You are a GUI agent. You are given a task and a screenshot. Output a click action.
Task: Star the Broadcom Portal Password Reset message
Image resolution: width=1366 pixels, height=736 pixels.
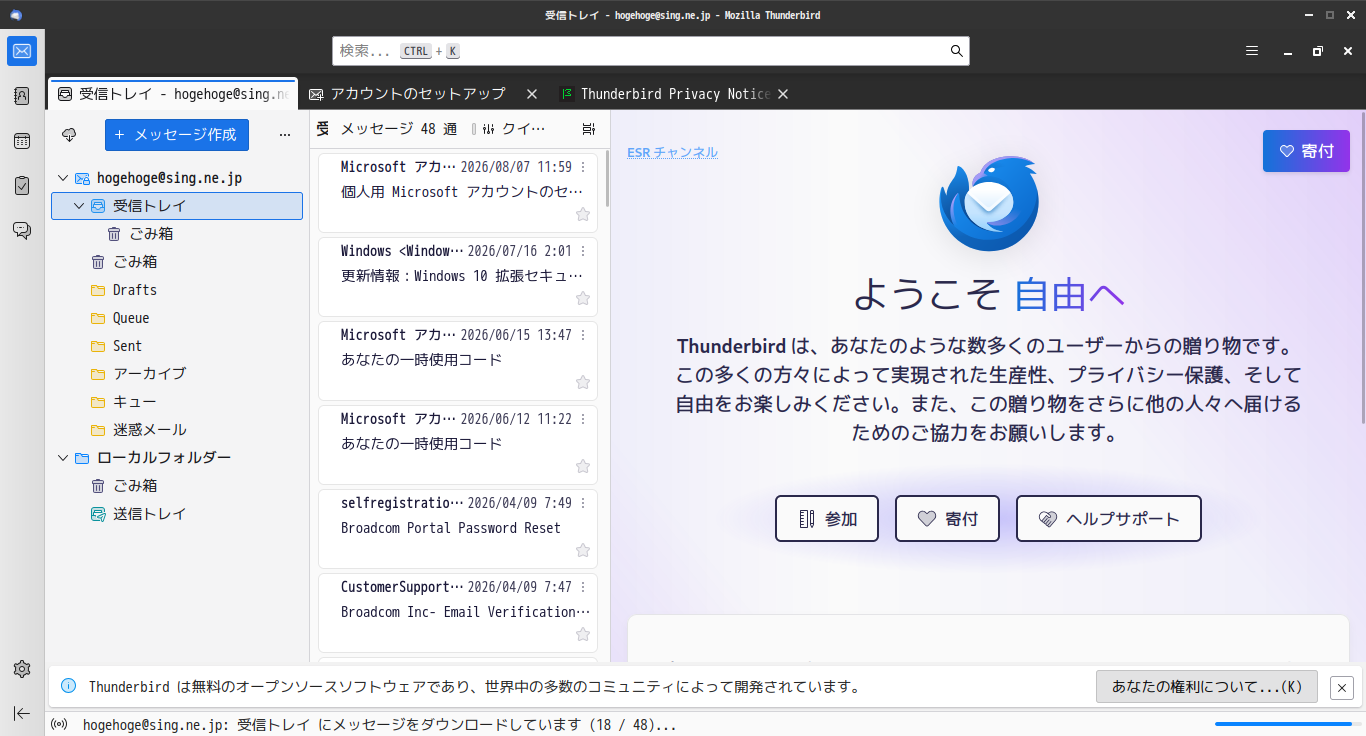583,550
